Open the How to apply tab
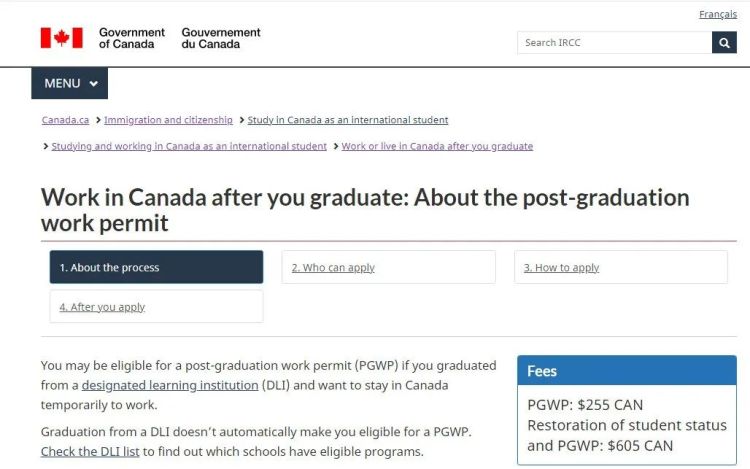 [621, 267]
